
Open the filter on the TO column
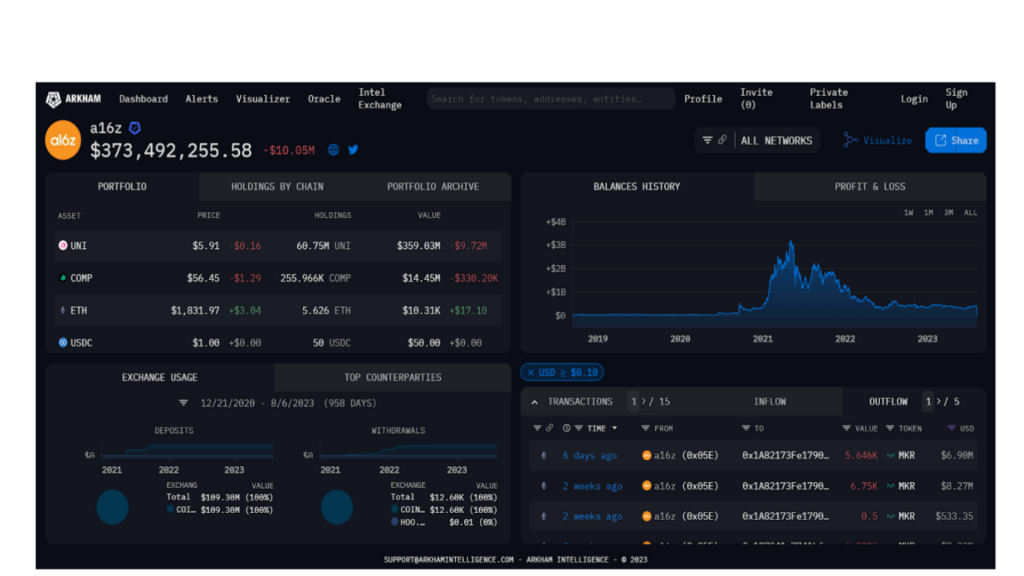pyautogui.click(x=746, y=428)
